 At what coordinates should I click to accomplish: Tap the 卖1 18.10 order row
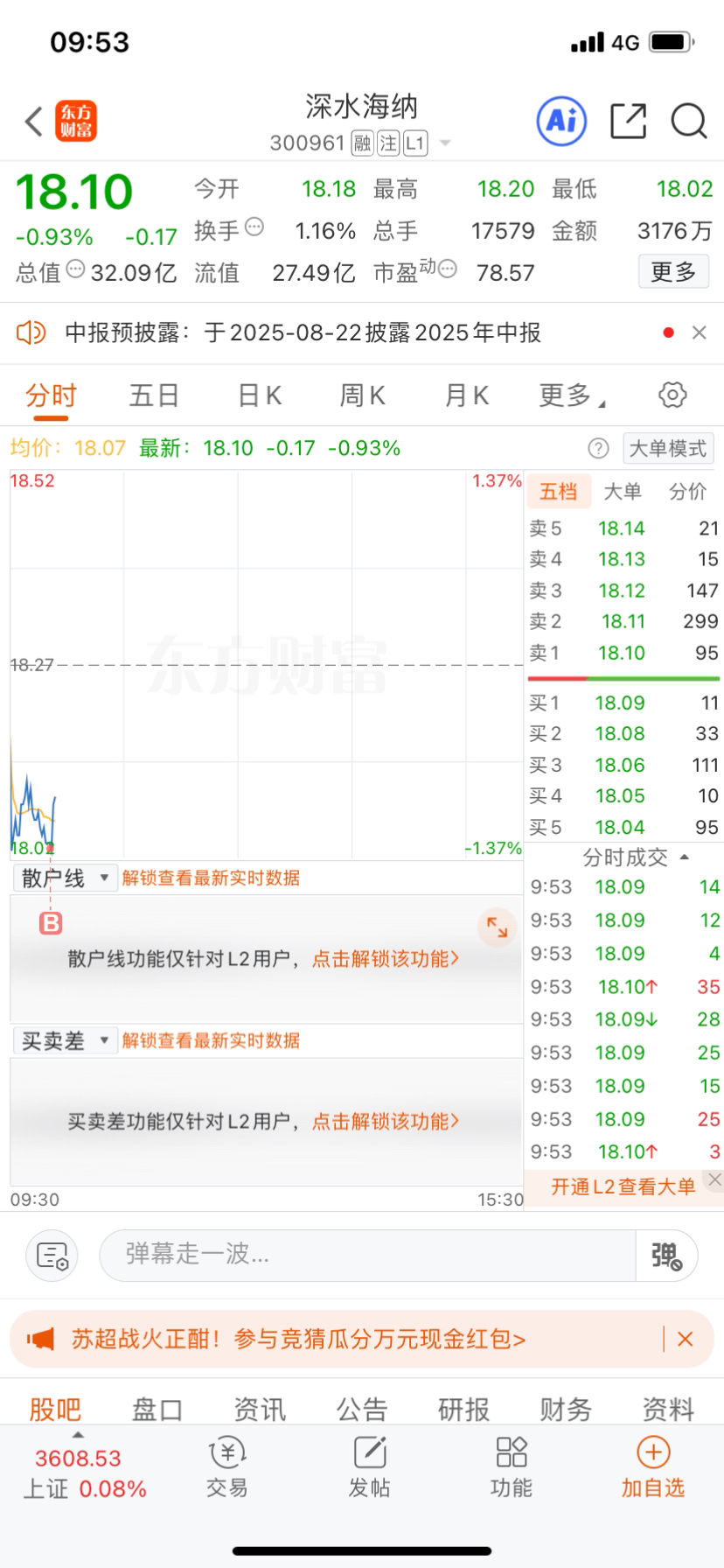[x=623, y=653]
